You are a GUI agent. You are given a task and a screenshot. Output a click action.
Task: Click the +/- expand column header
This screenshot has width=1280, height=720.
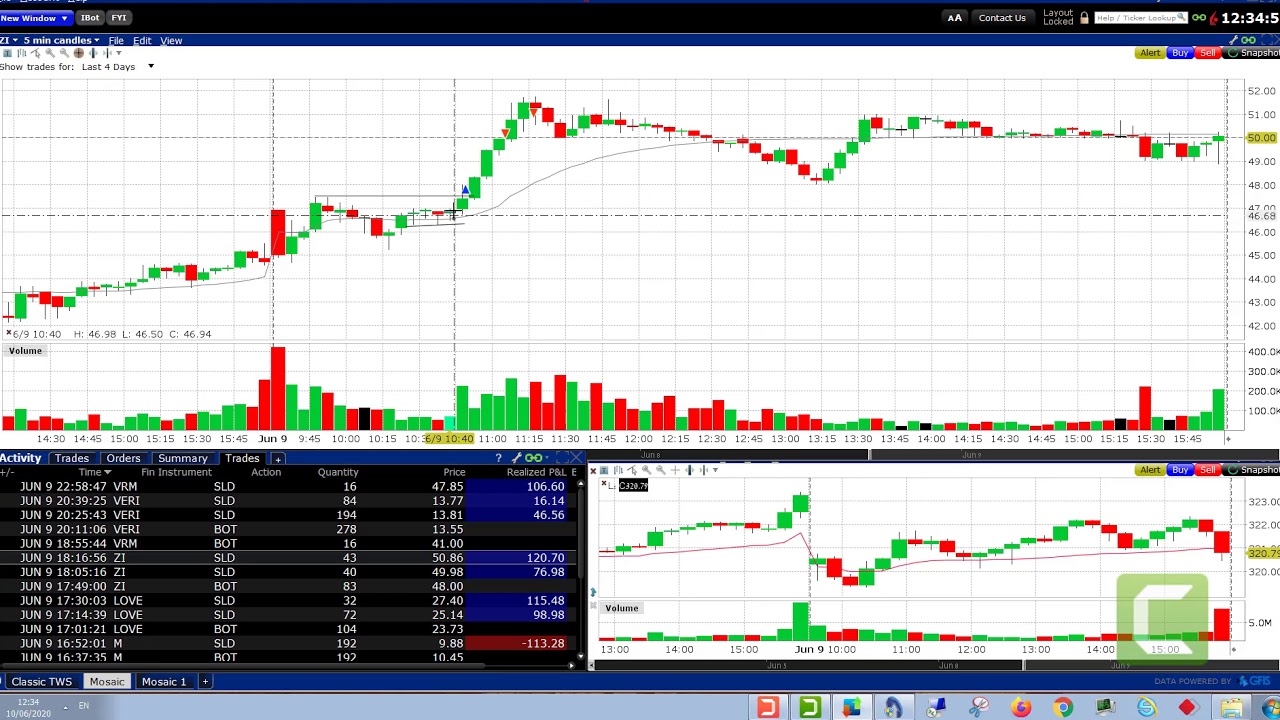7,472
